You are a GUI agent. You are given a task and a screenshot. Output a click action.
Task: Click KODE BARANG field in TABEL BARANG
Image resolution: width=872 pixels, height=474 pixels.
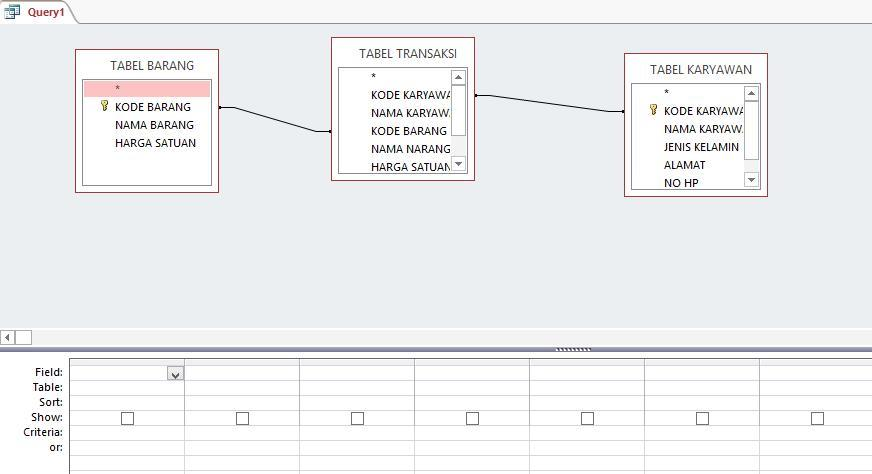tap(153, 107)
